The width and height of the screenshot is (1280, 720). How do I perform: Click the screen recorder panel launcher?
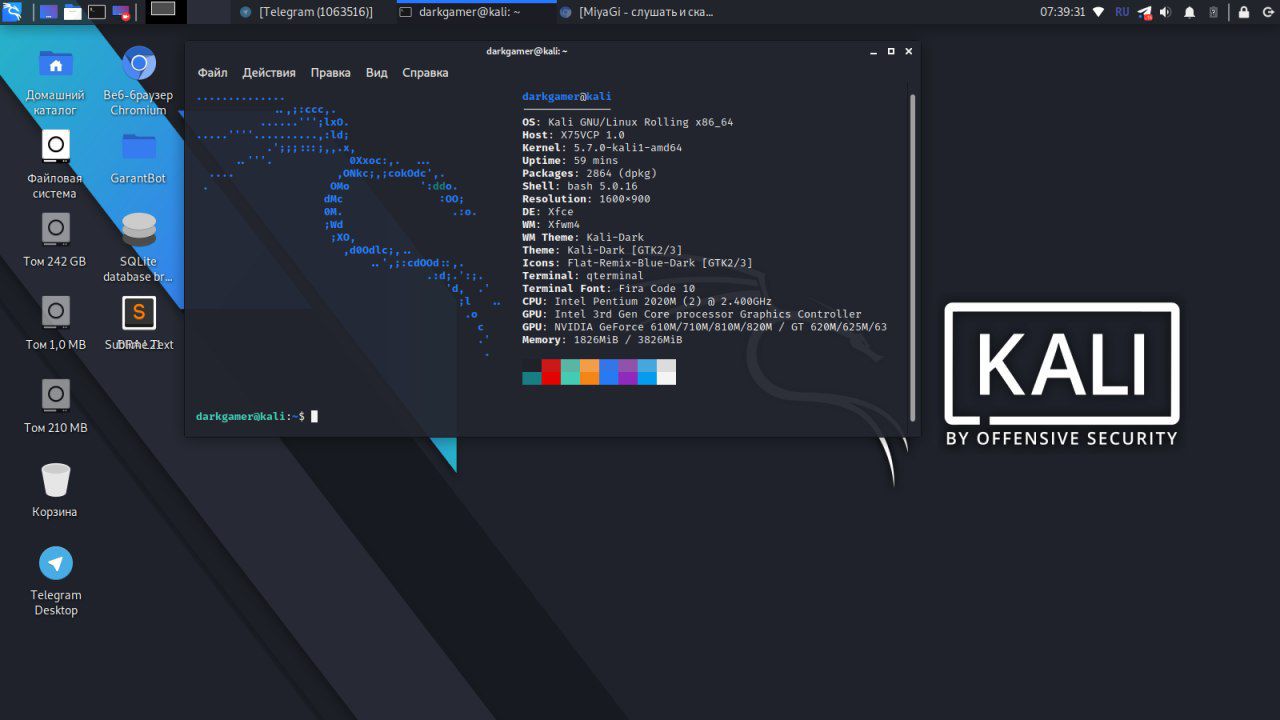121,12
